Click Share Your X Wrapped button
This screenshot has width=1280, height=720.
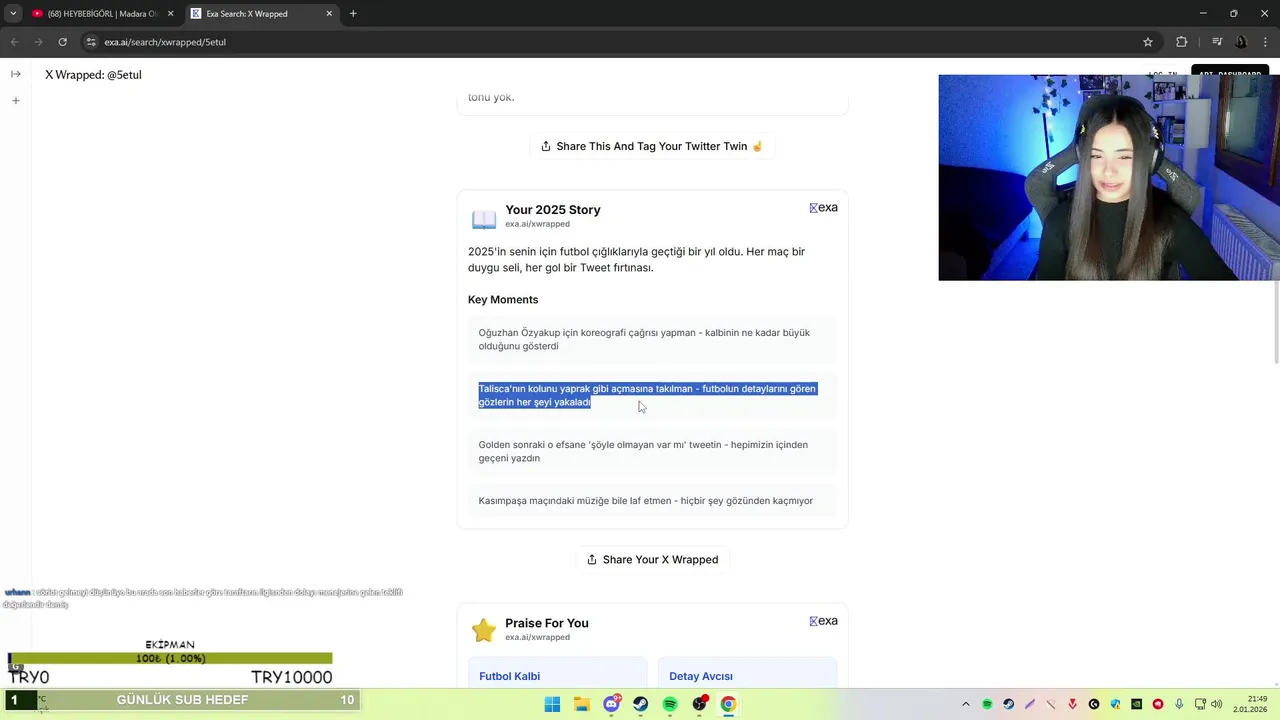pyautogui.click(x=652, y=559)
